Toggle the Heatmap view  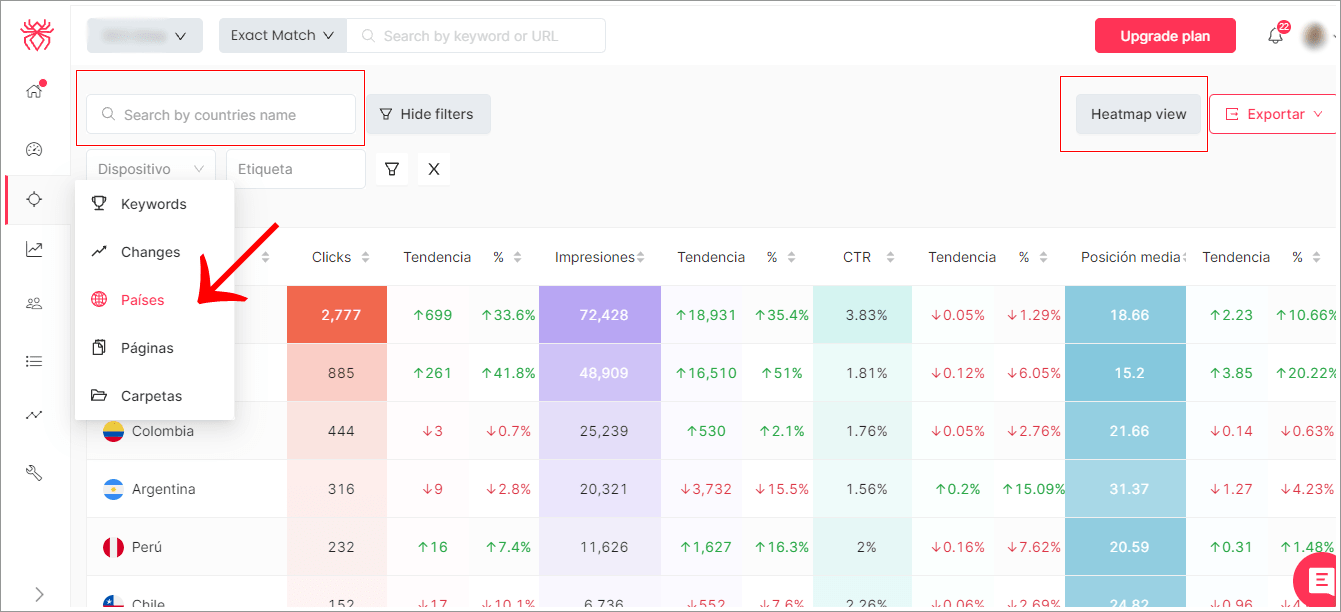(x=1137, y=114)
